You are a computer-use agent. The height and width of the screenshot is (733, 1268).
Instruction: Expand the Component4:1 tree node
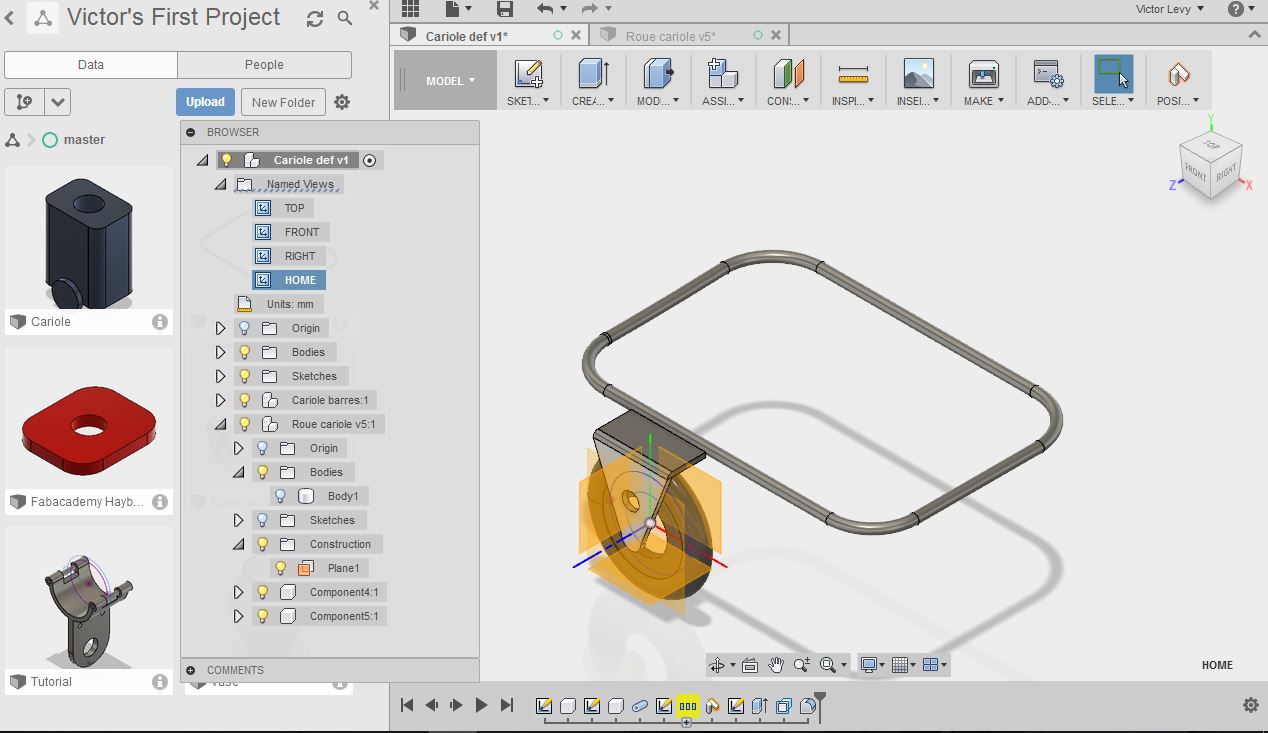[x=238, y=592]
